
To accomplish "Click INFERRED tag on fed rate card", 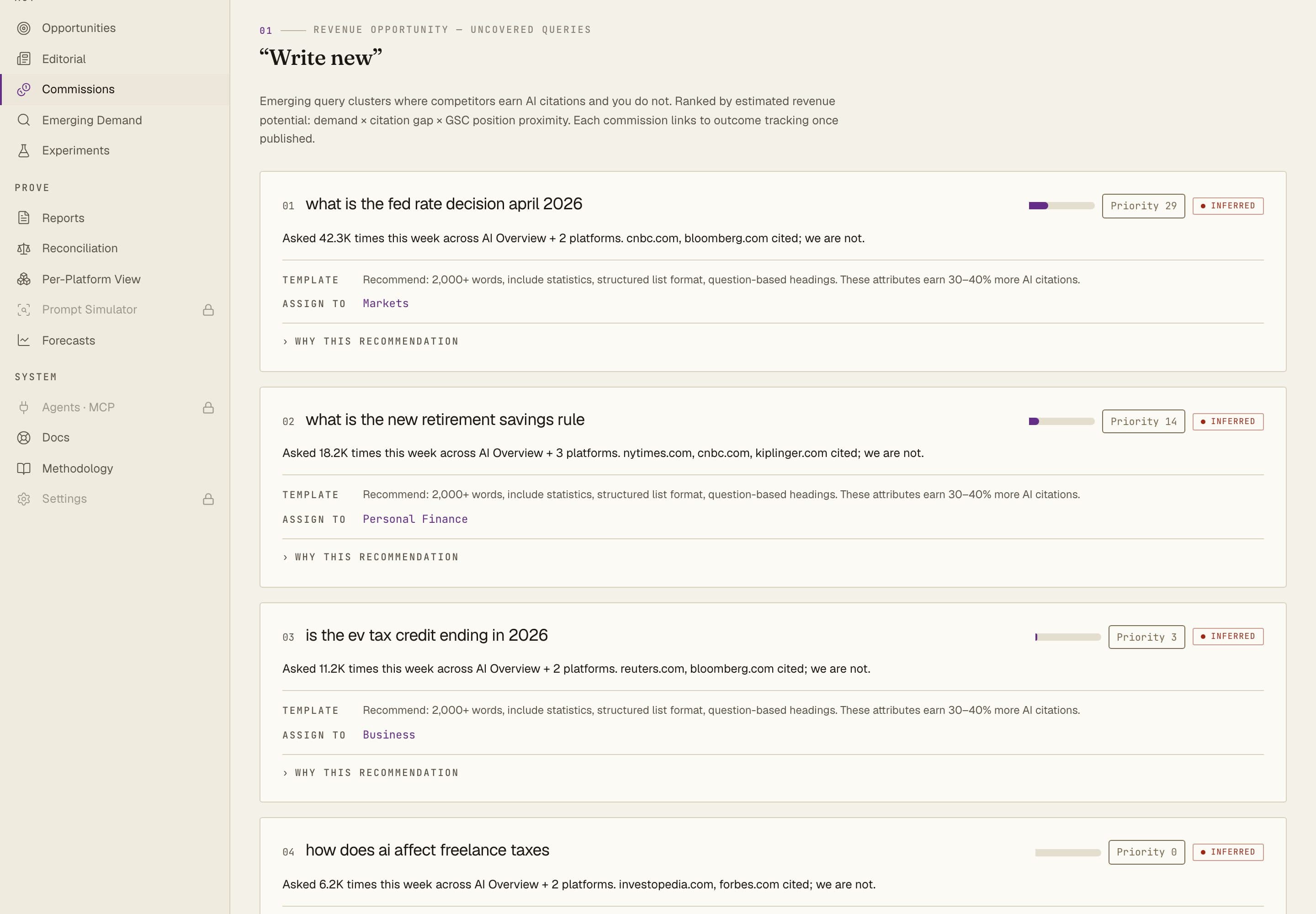I will [x=1228, y=206].
